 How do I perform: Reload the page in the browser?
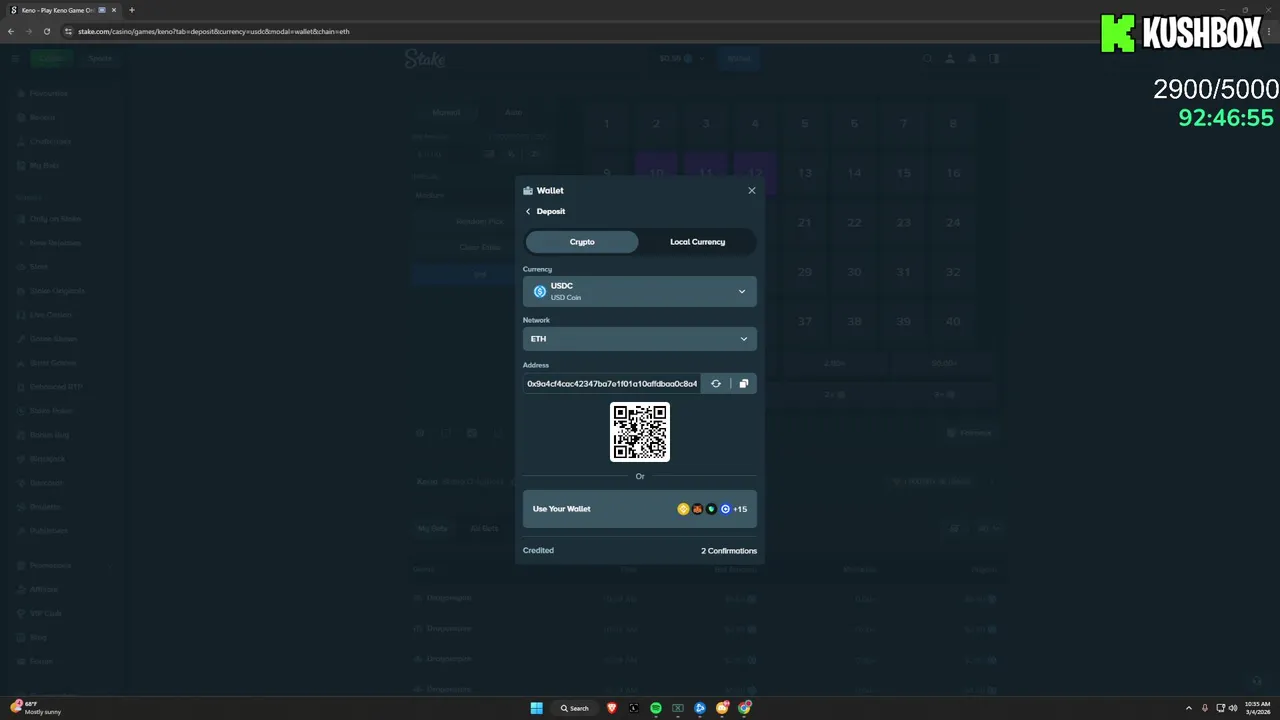click(47, 31)
